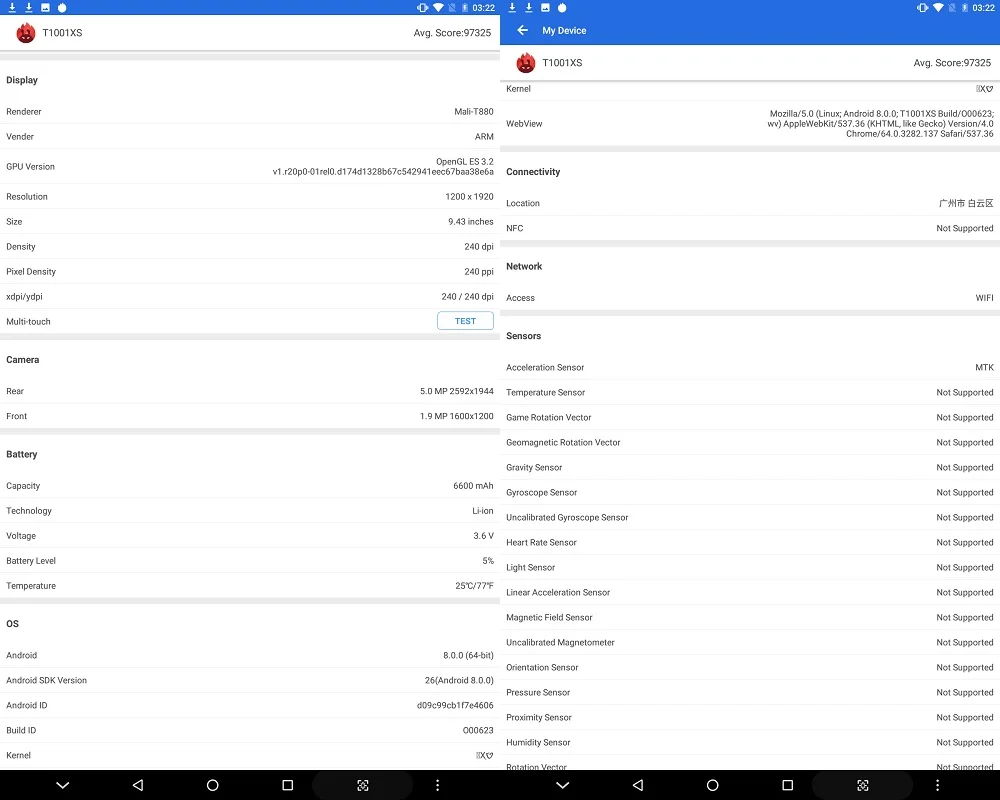Screen dimensions: 1000x800
Task: Tap the left screen Android home circle
Action: click(x=213, y=785)
